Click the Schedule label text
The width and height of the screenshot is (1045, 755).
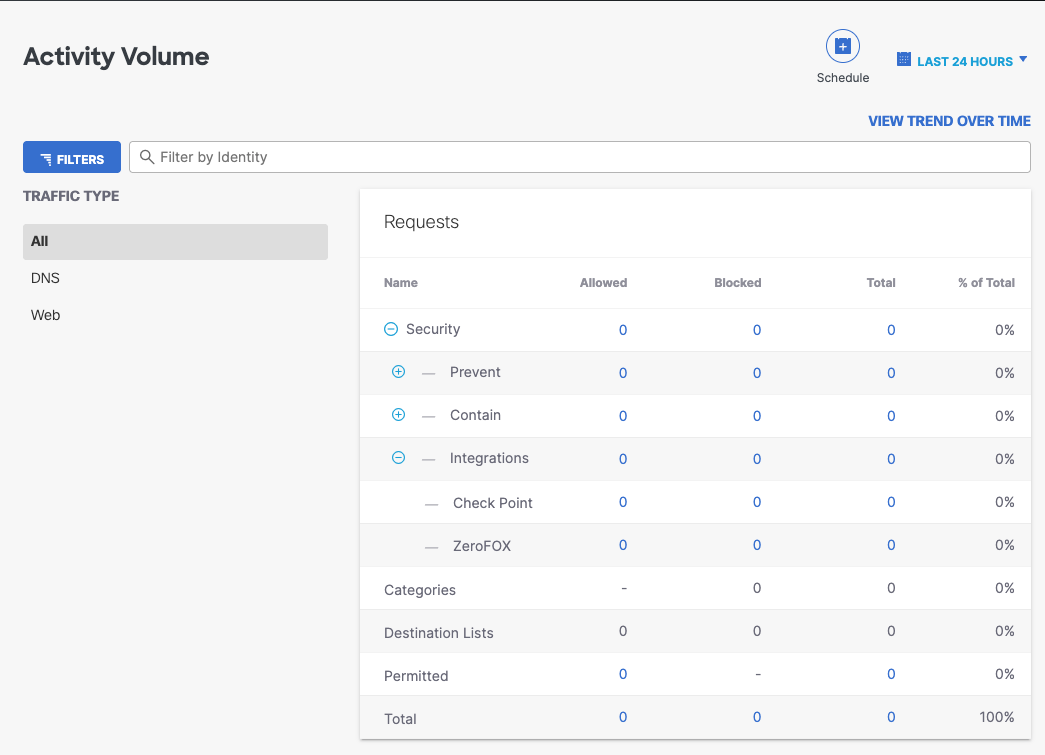pos(842,78)
